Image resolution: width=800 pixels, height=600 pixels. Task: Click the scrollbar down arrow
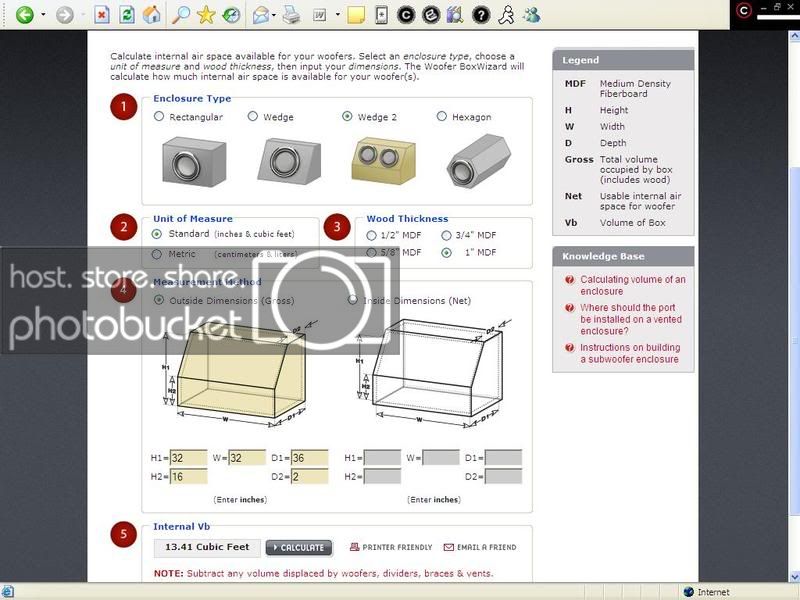click(794, 576)
